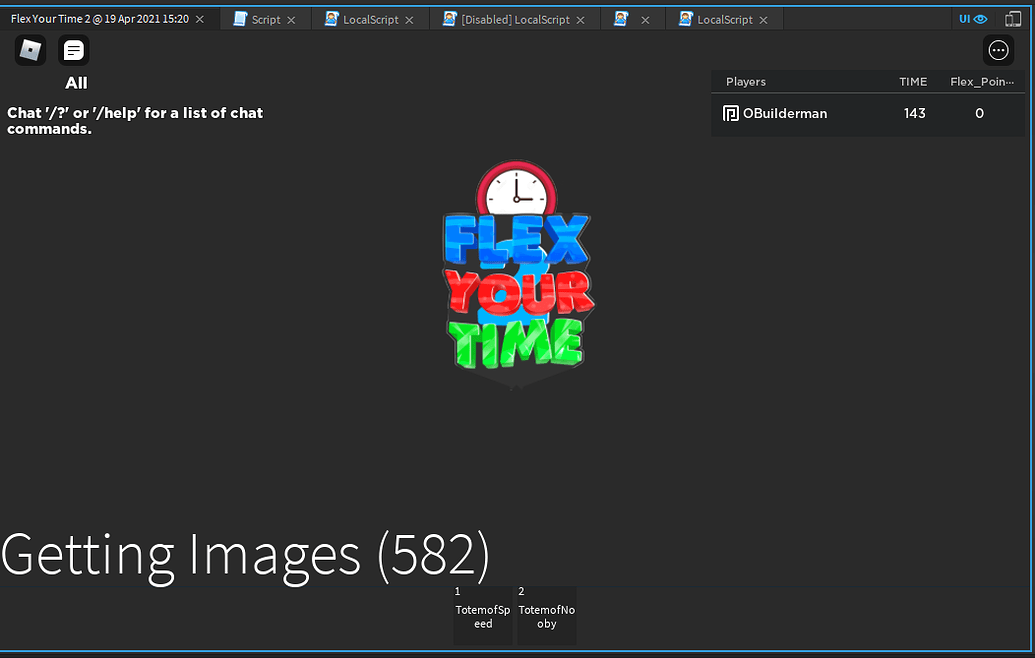Open the last LocalScript tab

point(724,20)
